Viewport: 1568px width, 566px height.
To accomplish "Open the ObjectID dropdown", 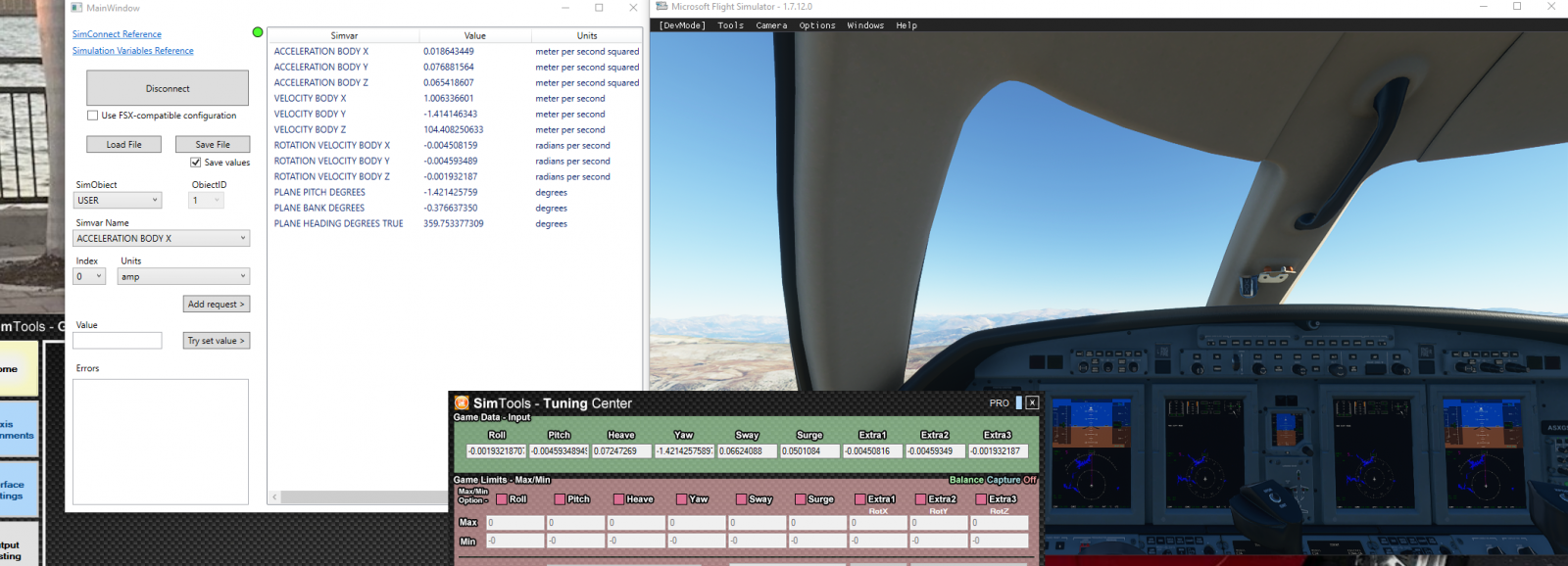I will click(207, 200).
